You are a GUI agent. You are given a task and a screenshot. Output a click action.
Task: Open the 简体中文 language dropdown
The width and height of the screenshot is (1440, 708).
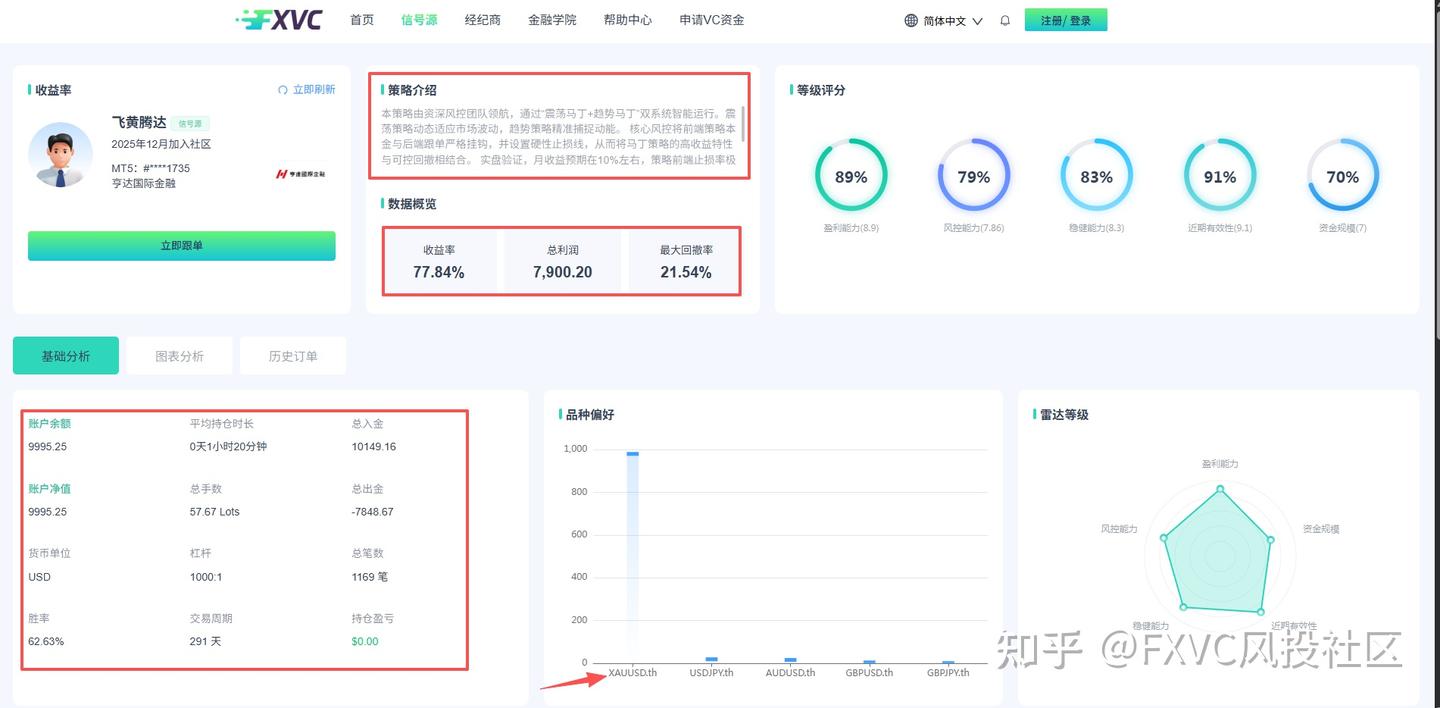[x=943, y=19]
